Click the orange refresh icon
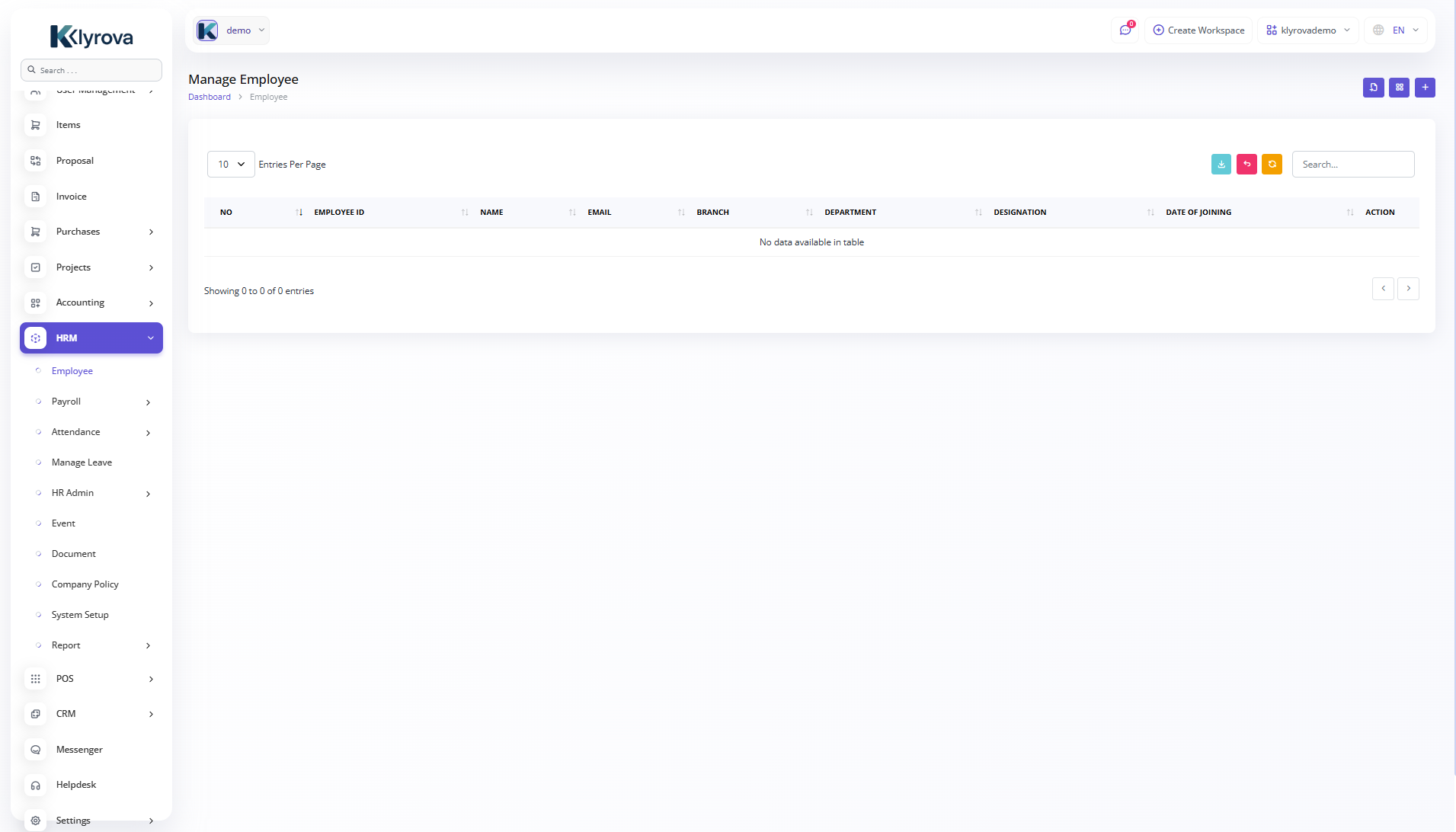The height and width of the screenshot is (832, 1456). 1272,165
